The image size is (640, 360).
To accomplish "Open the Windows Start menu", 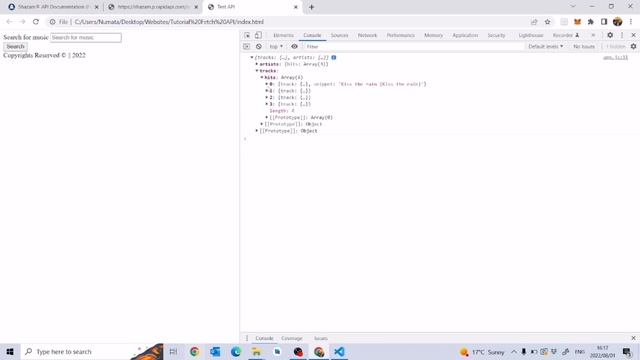I will coord(10,351).
